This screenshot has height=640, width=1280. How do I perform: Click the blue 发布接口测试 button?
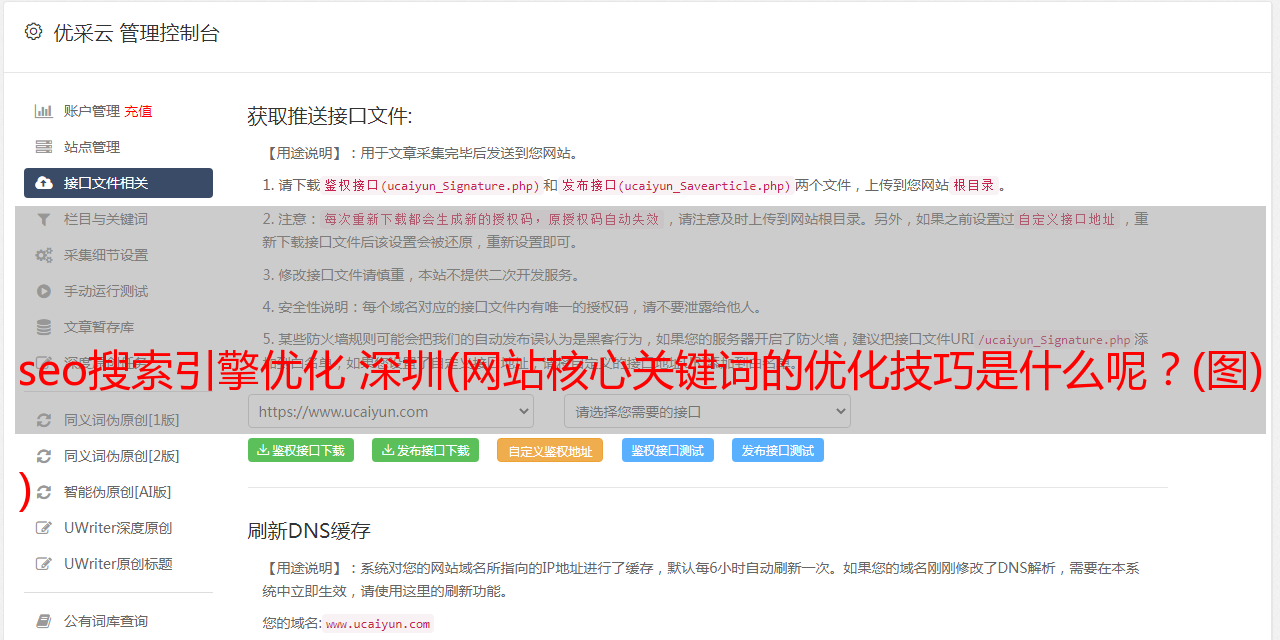[778, 451]
